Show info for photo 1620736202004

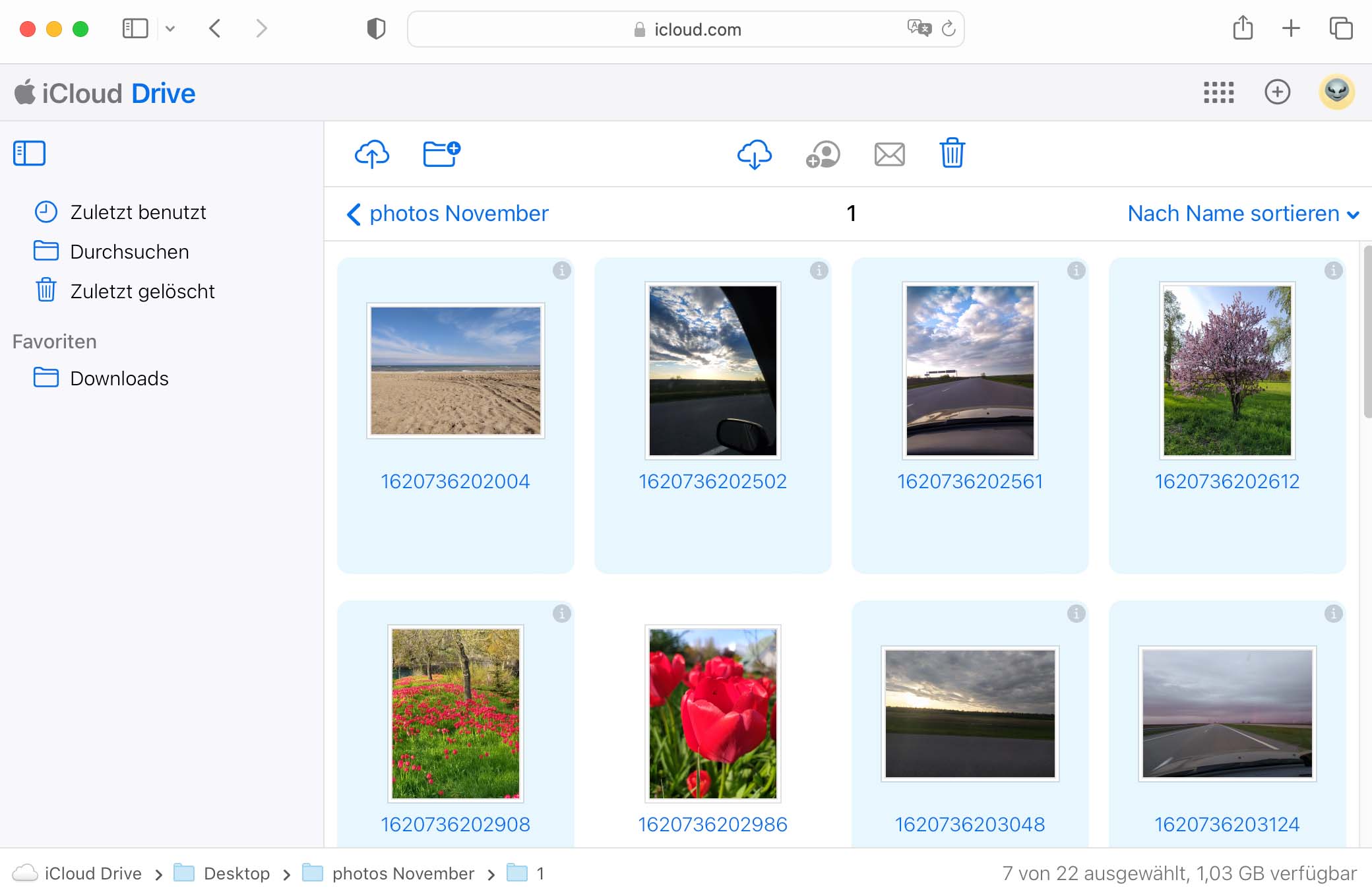coord(561,271)
